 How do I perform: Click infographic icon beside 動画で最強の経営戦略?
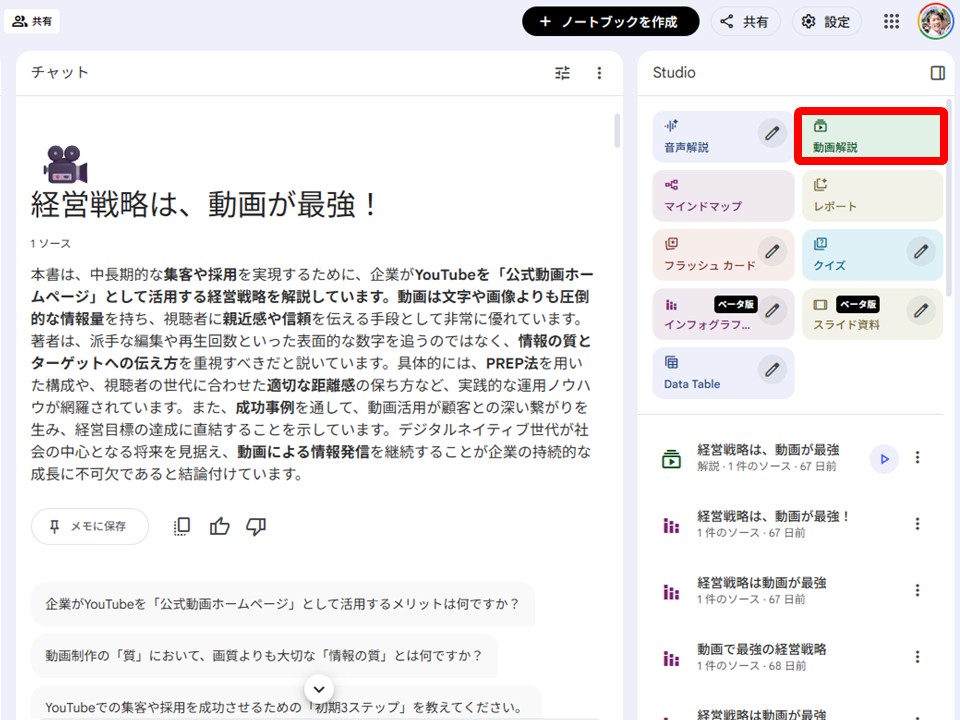pyautogui.click(x=671, y=658)
